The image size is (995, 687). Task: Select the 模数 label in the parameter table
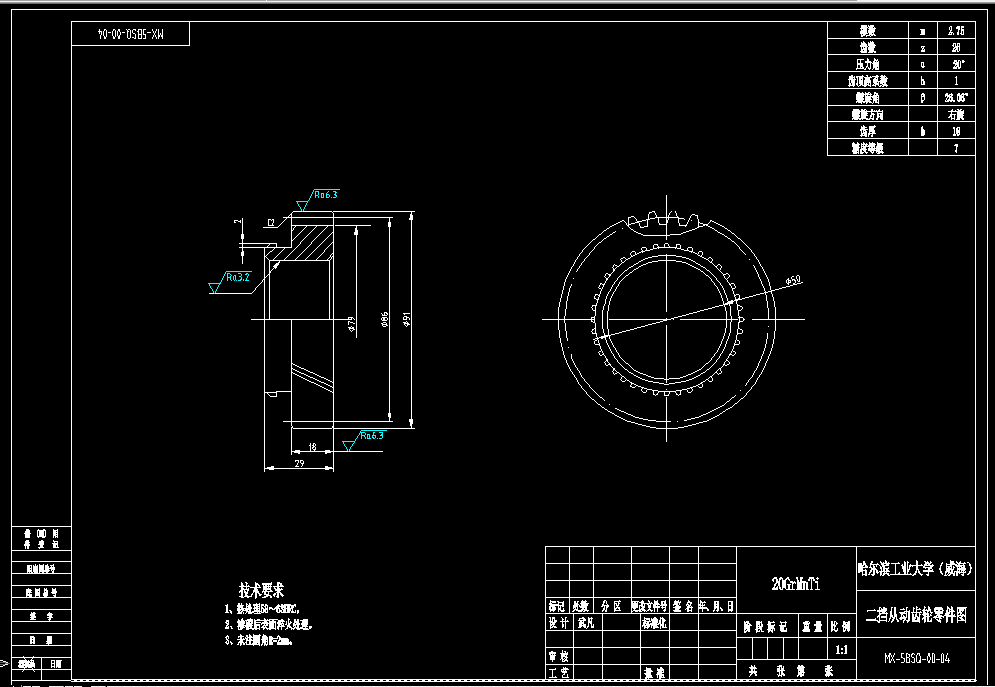867,30
